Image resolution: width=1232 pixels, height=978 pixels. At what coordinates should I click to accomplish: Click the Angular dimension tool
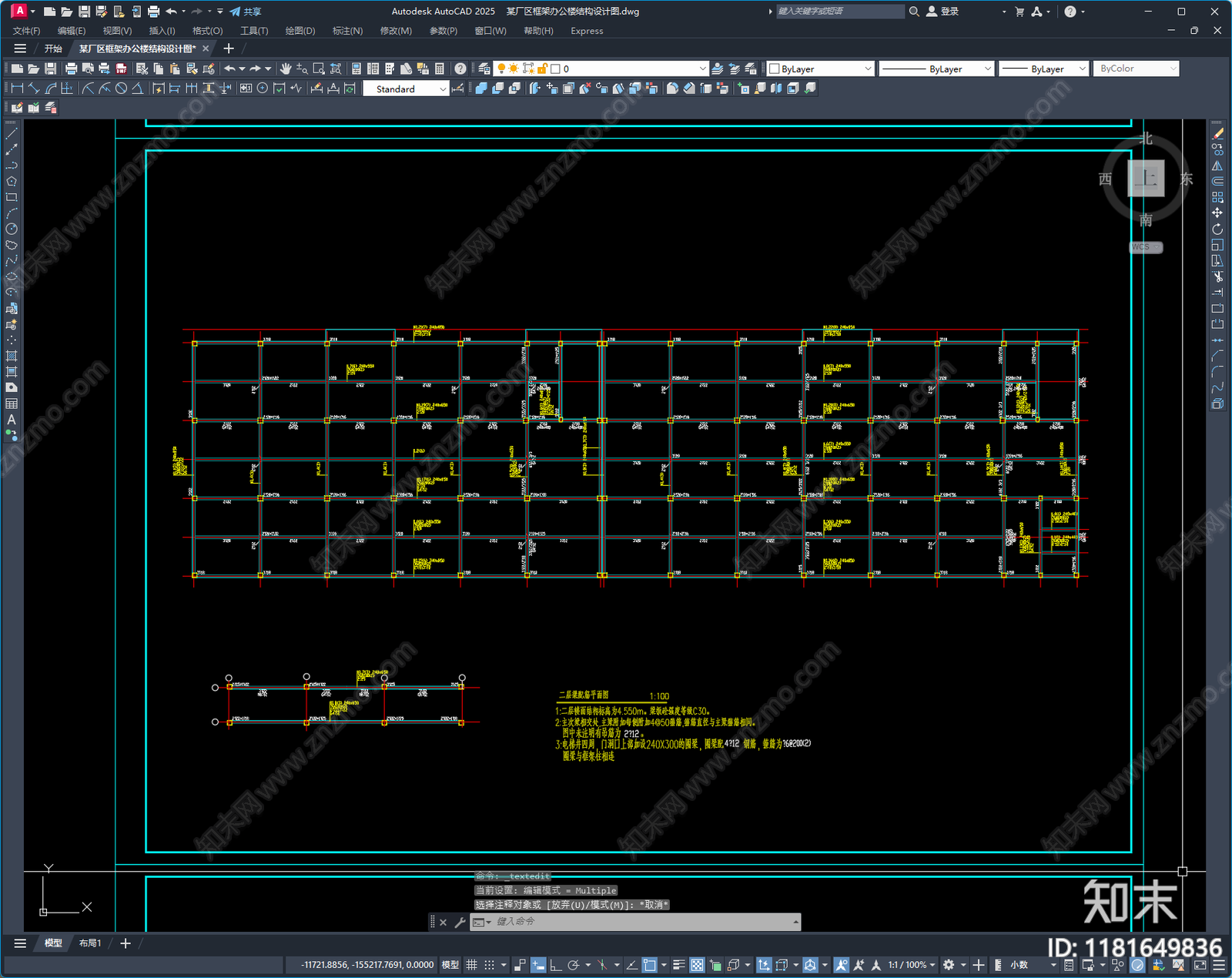coord(138,89)
